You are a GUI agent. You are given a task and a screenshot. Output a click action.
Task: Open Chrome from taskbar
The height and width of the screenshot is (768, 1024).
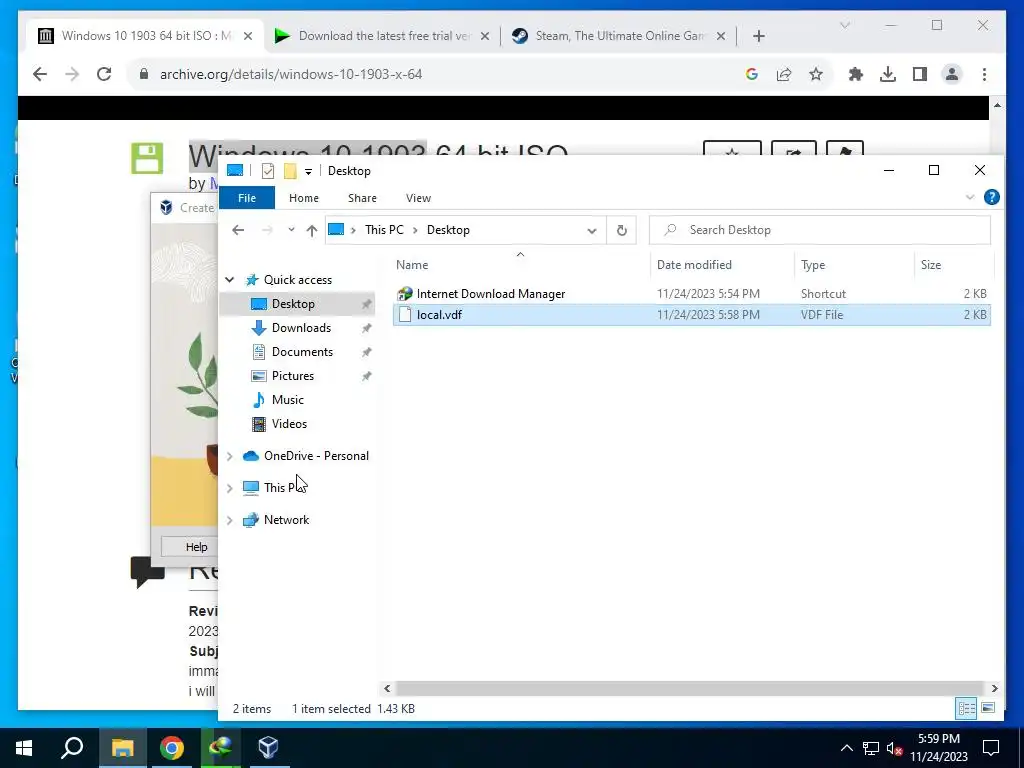point(172,748)
